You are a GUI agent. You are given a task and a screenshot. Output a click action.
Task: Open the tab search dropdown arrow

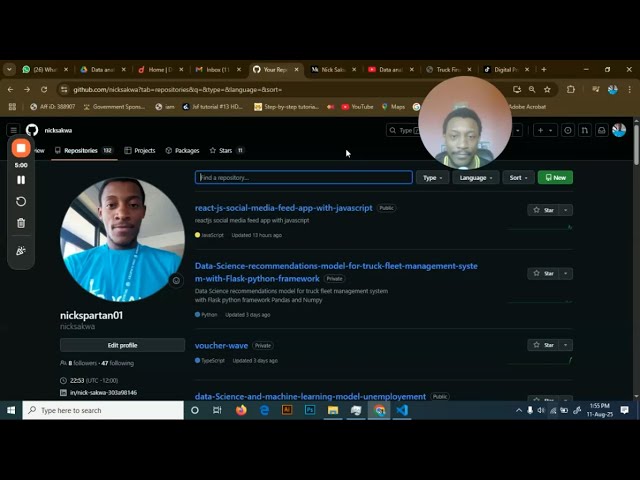[x=9, y=70]
